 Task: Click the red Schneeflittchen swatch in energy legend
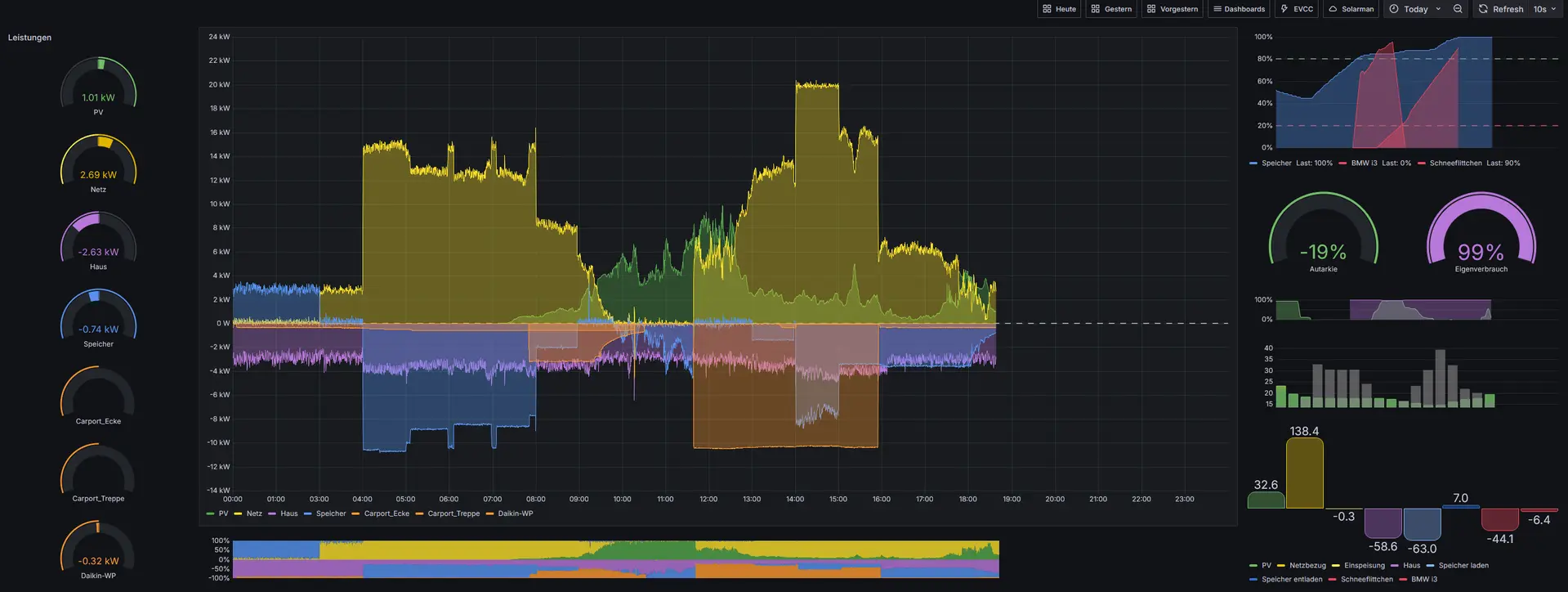coord(1332,579)
